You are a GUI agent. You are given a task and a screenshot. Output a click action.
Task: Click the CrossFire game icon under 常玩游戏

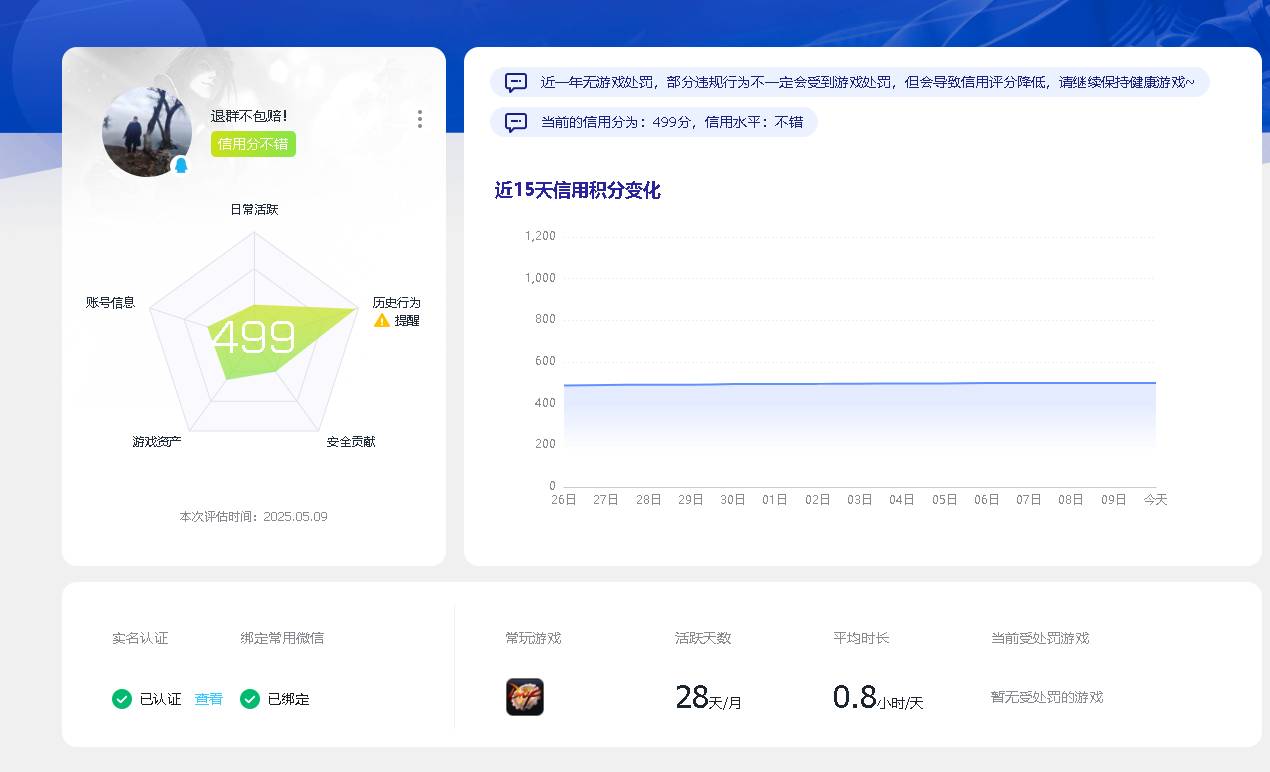(x=524, y=697)
